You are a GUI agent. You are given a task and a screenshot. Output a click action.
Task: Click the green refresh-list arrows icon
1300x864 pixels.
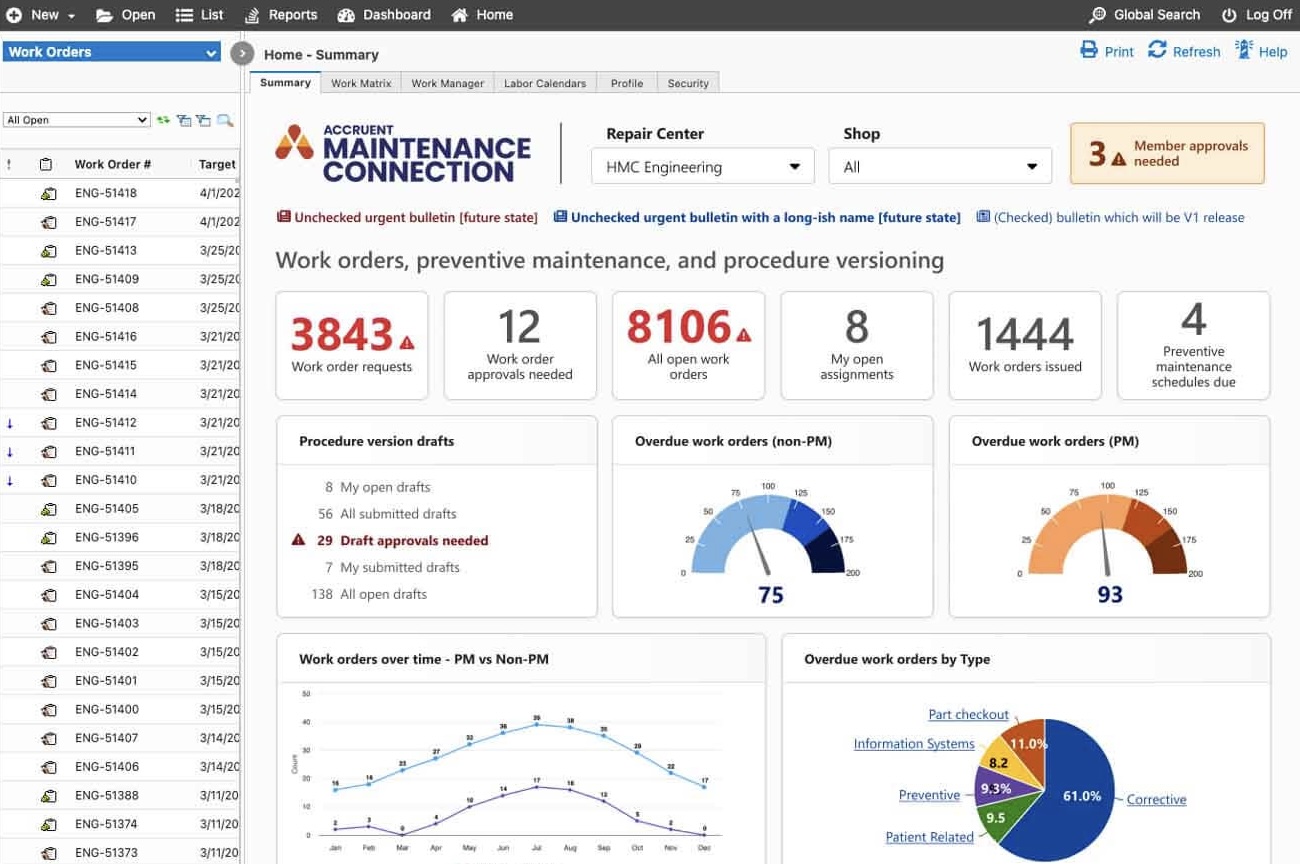(x=163, y=120)
